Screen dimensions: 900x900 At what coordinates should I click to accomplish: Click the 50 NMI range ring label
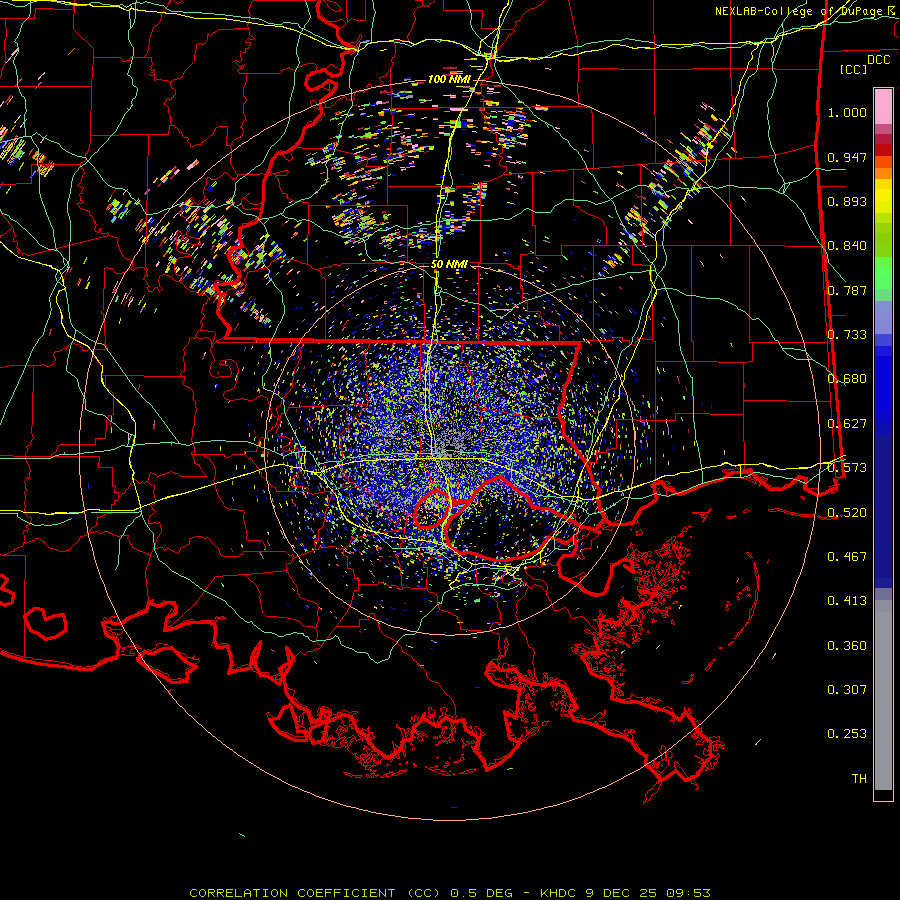tap(449, 264)
